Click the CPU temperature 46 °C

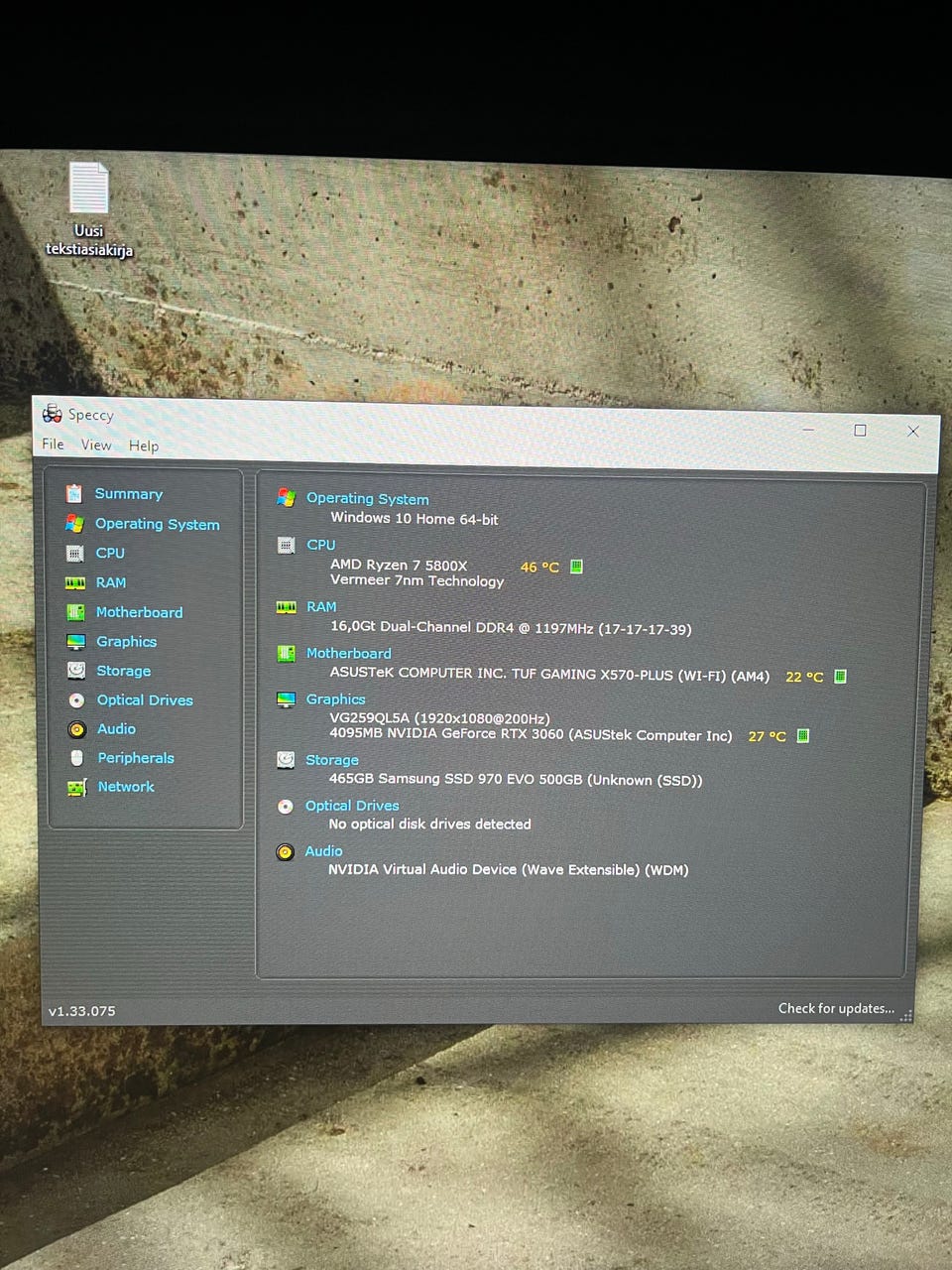coord(539,568)
